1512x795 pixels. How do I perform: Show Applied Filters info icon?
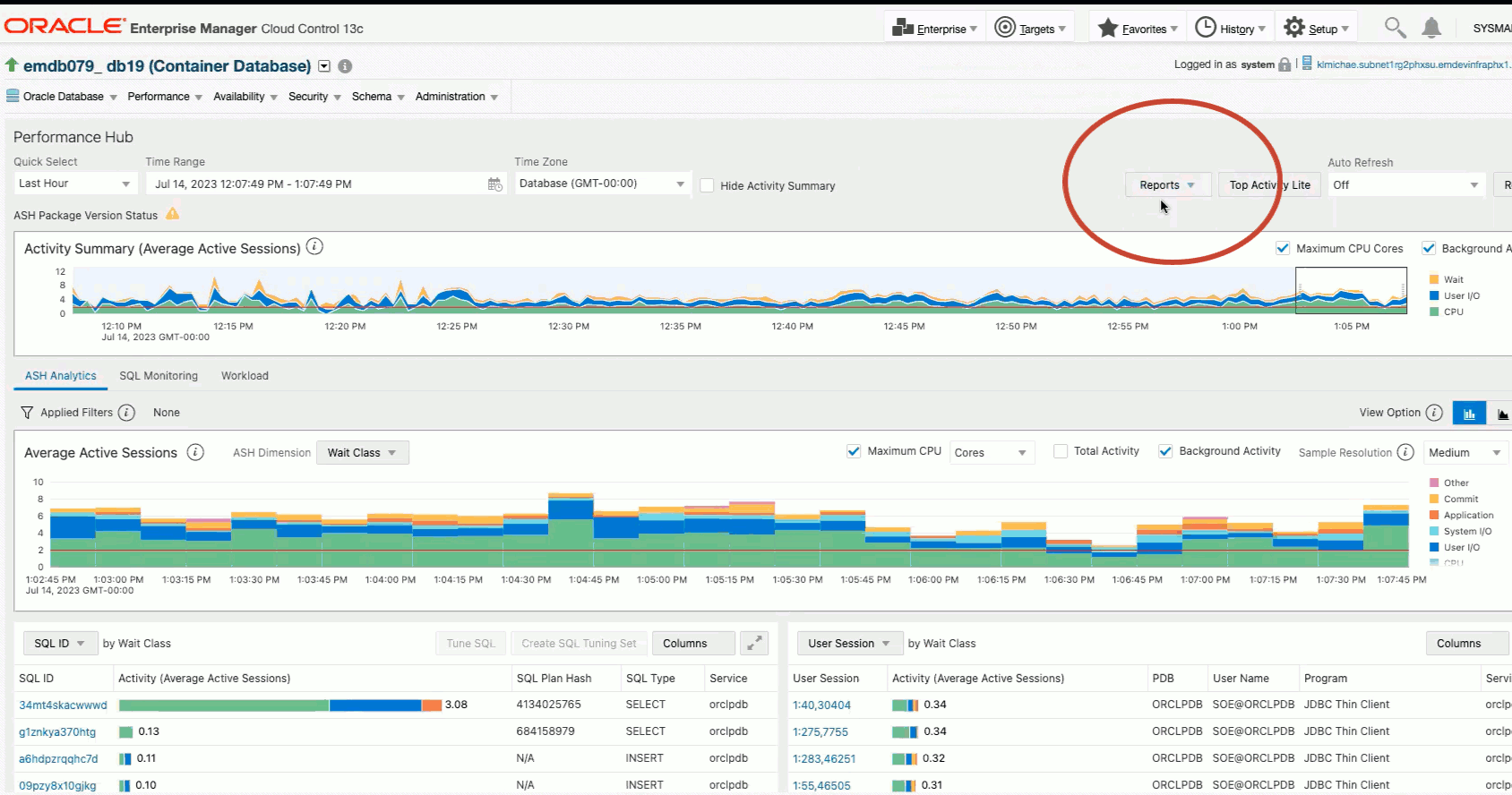tap(126, 413)
